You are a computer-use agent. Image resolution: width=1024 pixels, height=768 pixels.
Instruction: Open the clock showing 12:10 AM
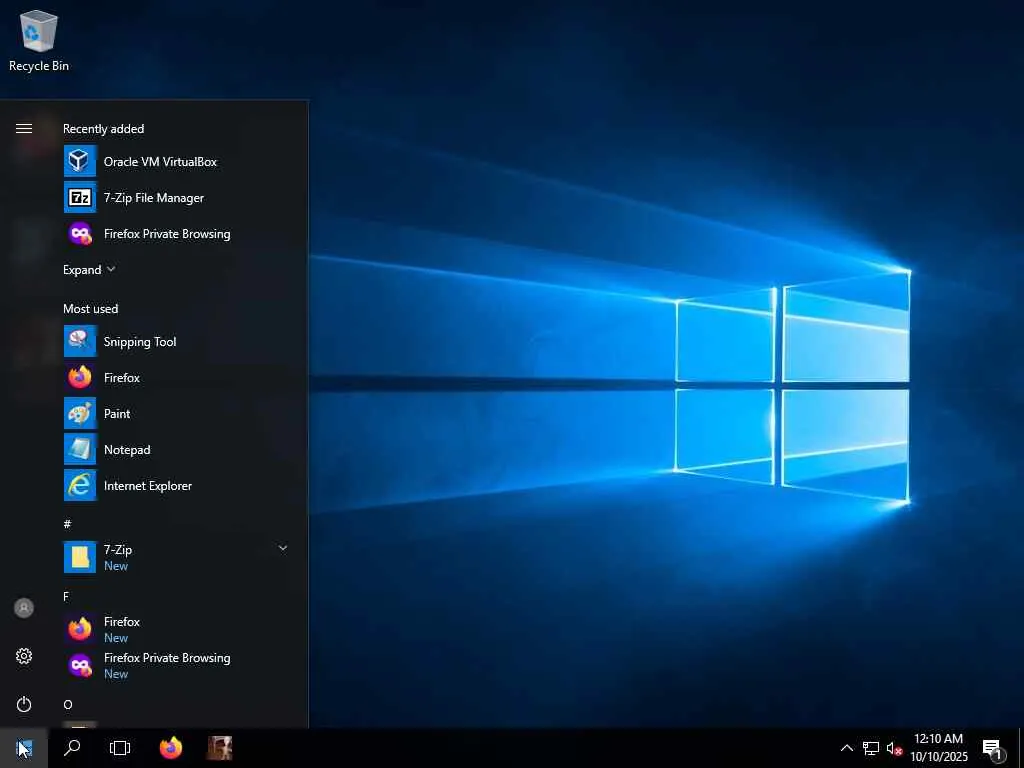pyautogui.click(x=939, y=748)
